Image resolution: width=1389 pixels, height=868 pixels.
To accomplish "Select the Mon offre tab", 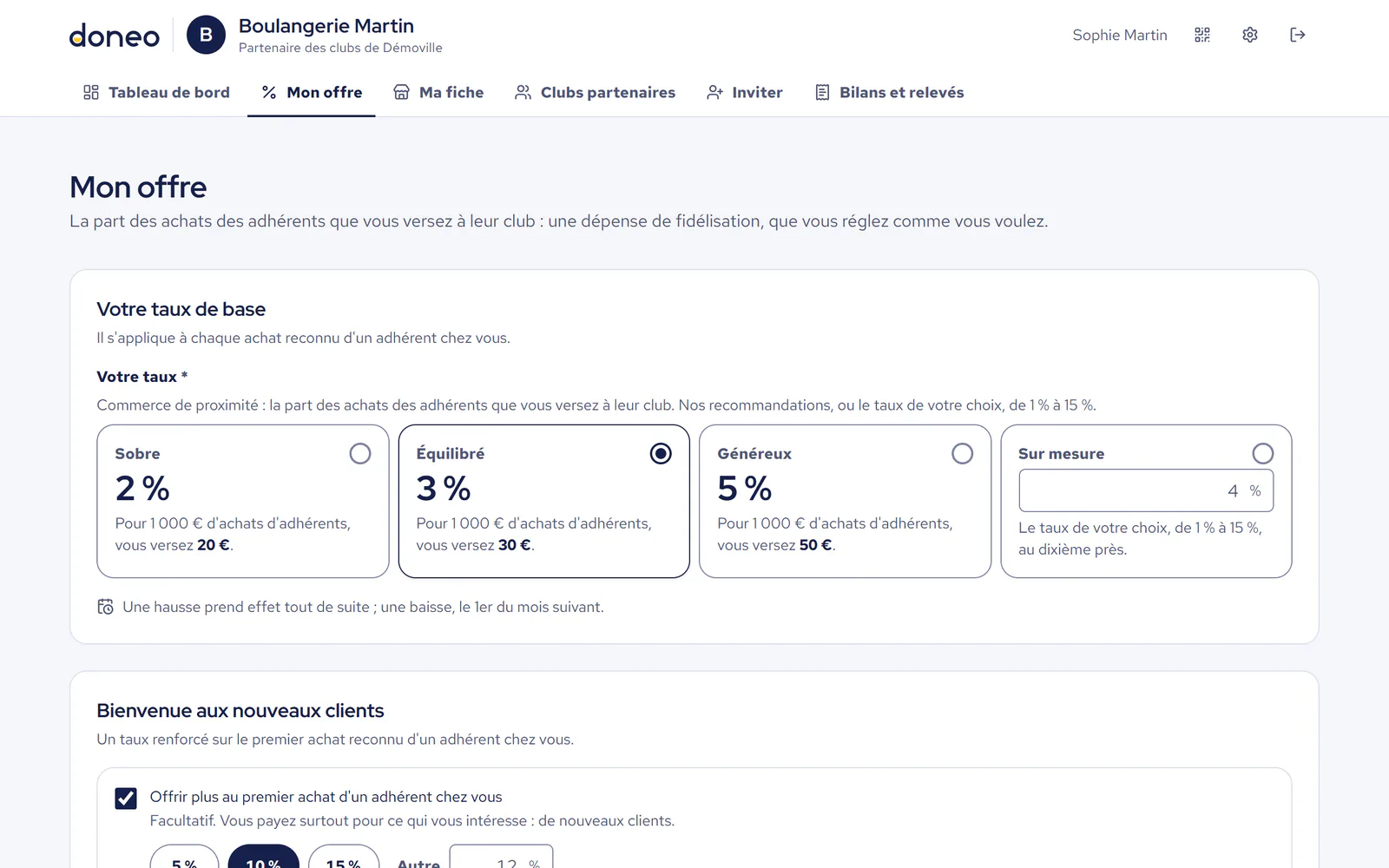I will (312, 92).
